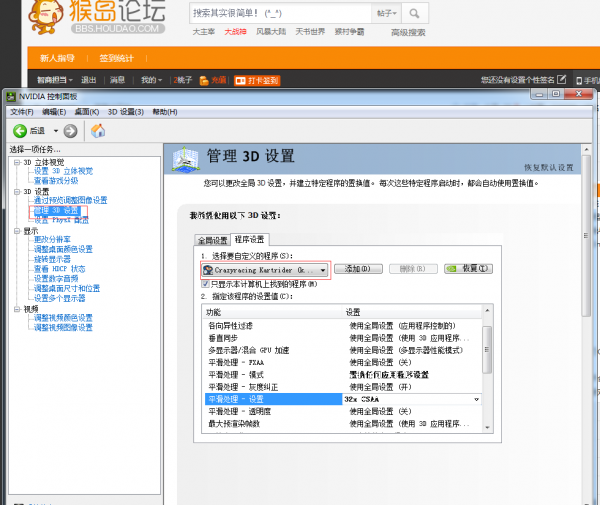Switch to the 程序设置 tab

[249, 239]
